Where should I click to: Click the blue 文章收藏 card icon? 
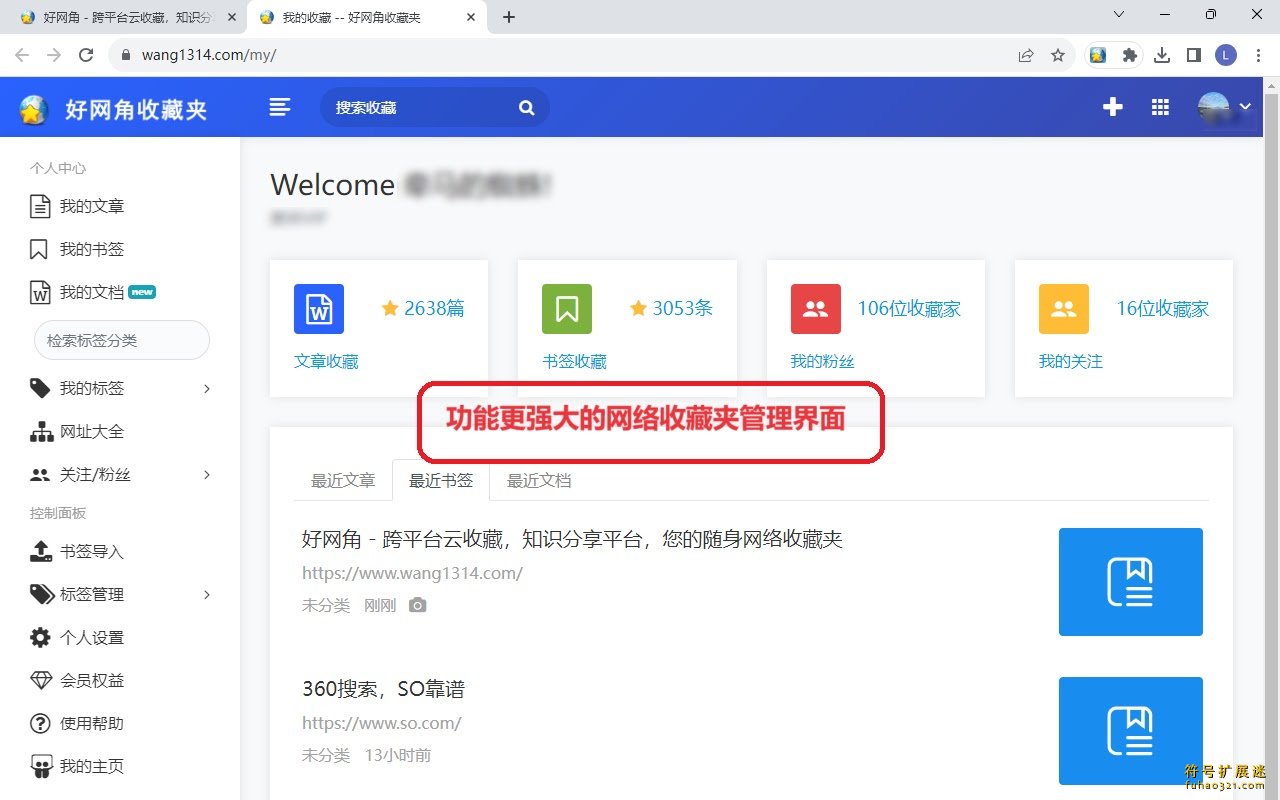click(x=319, y=309)
